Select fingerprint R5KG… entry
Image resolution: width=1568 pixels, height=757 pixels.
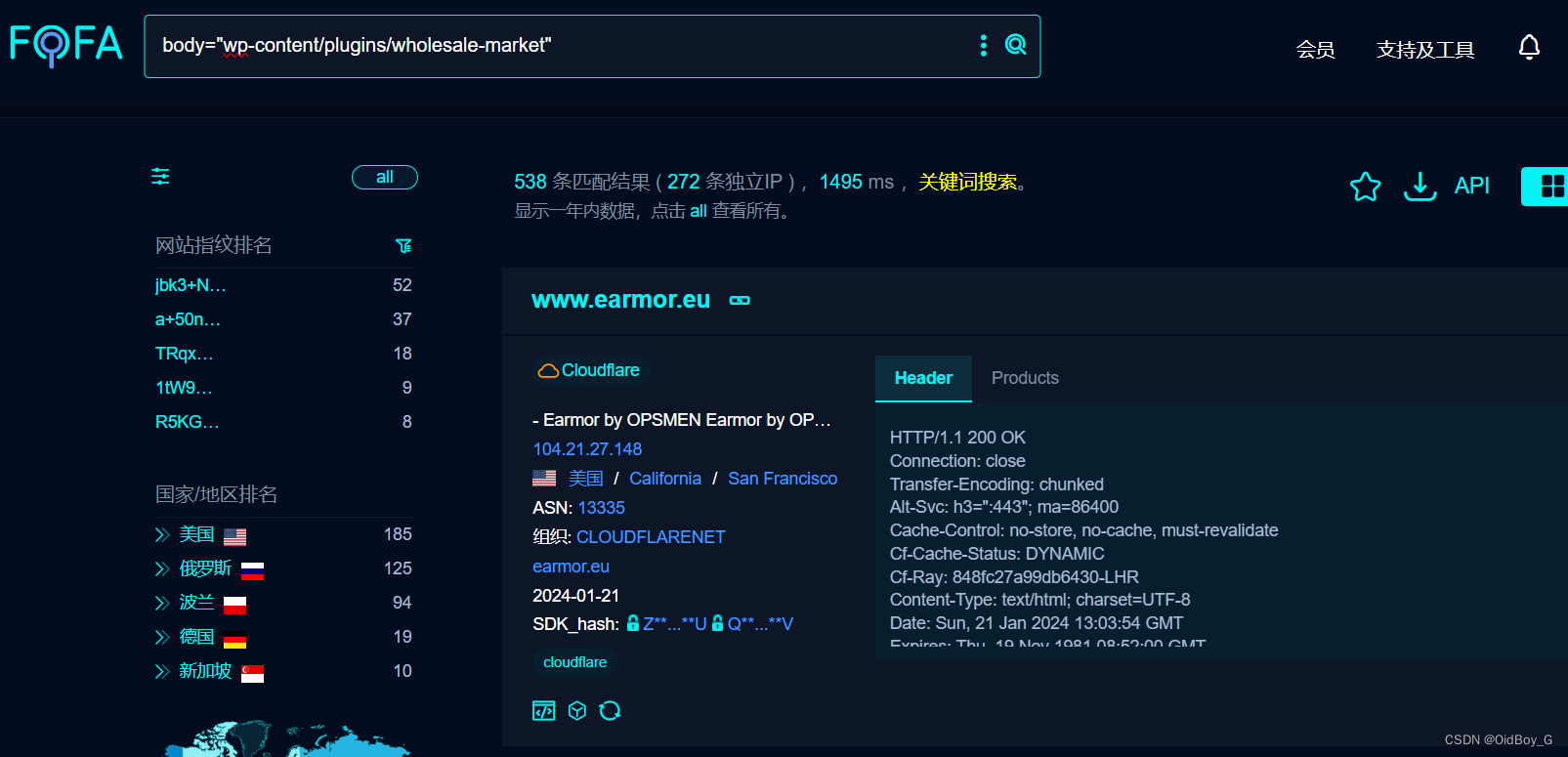click(x=187, y=422)
